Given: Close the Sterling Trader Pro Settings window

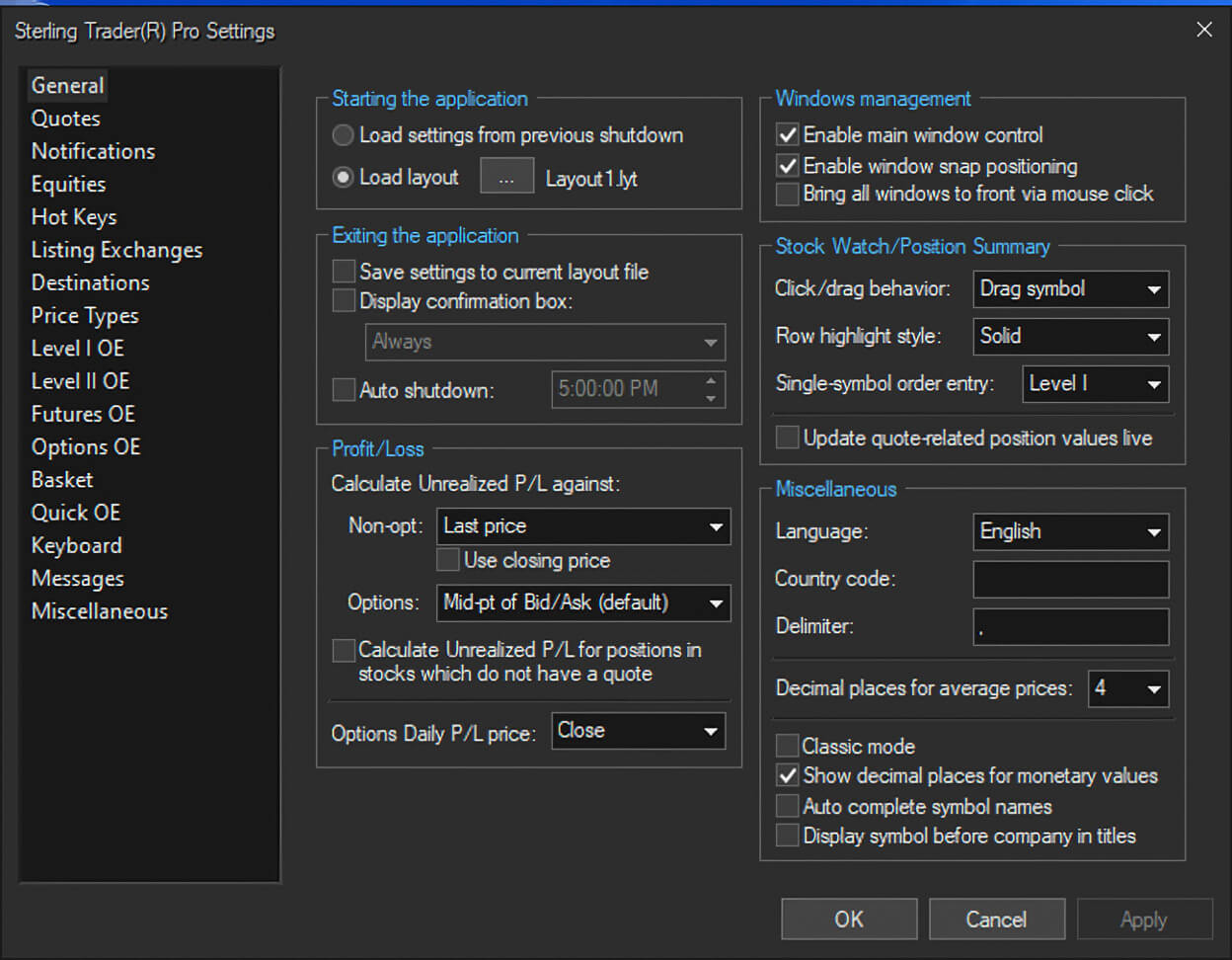Looking at the screenshot, I should click(1204, 30).
